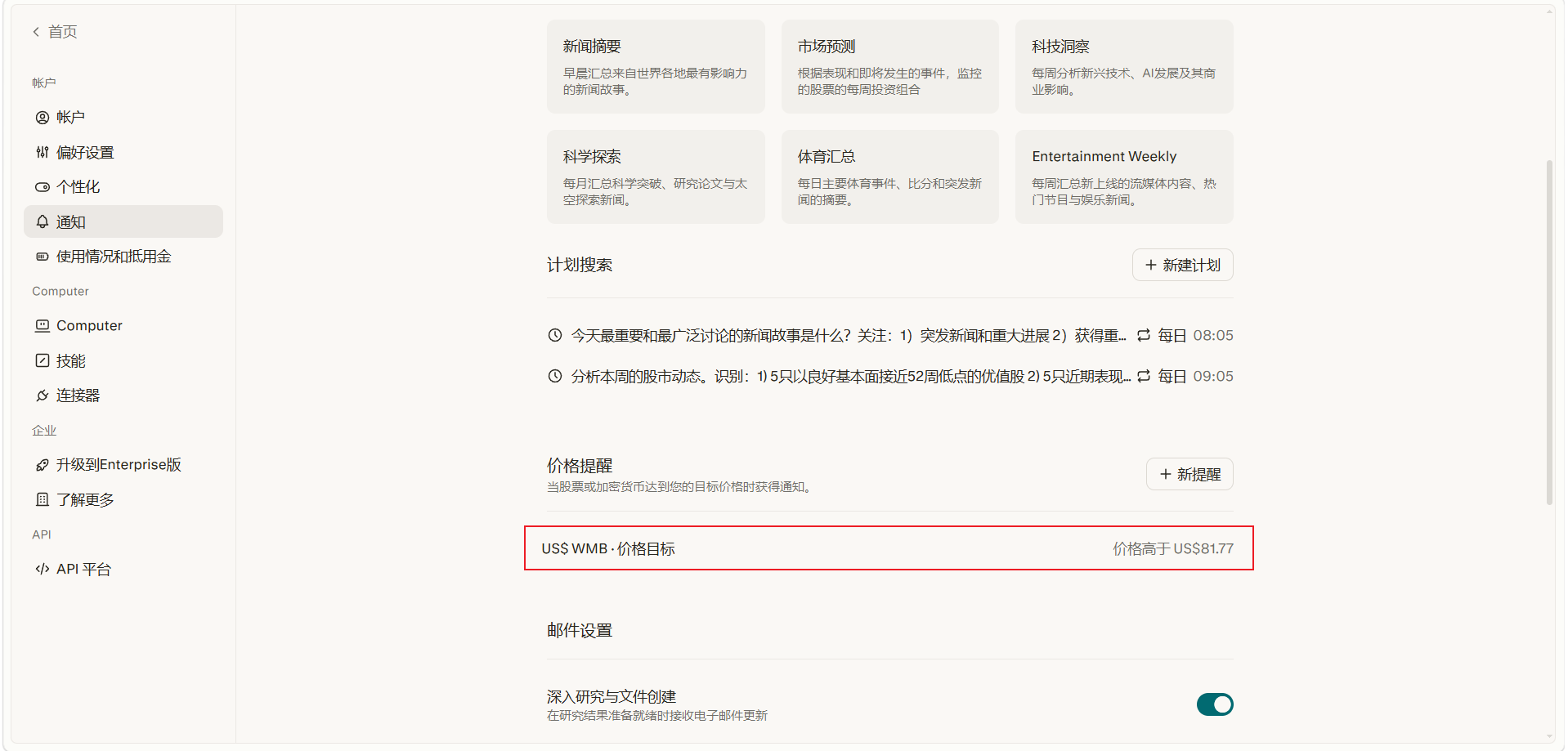This screenshot has height=751, width=1568.
Task: Click the 升级到Enterprise版 rocket icon
Action: [x=43, y=465]
